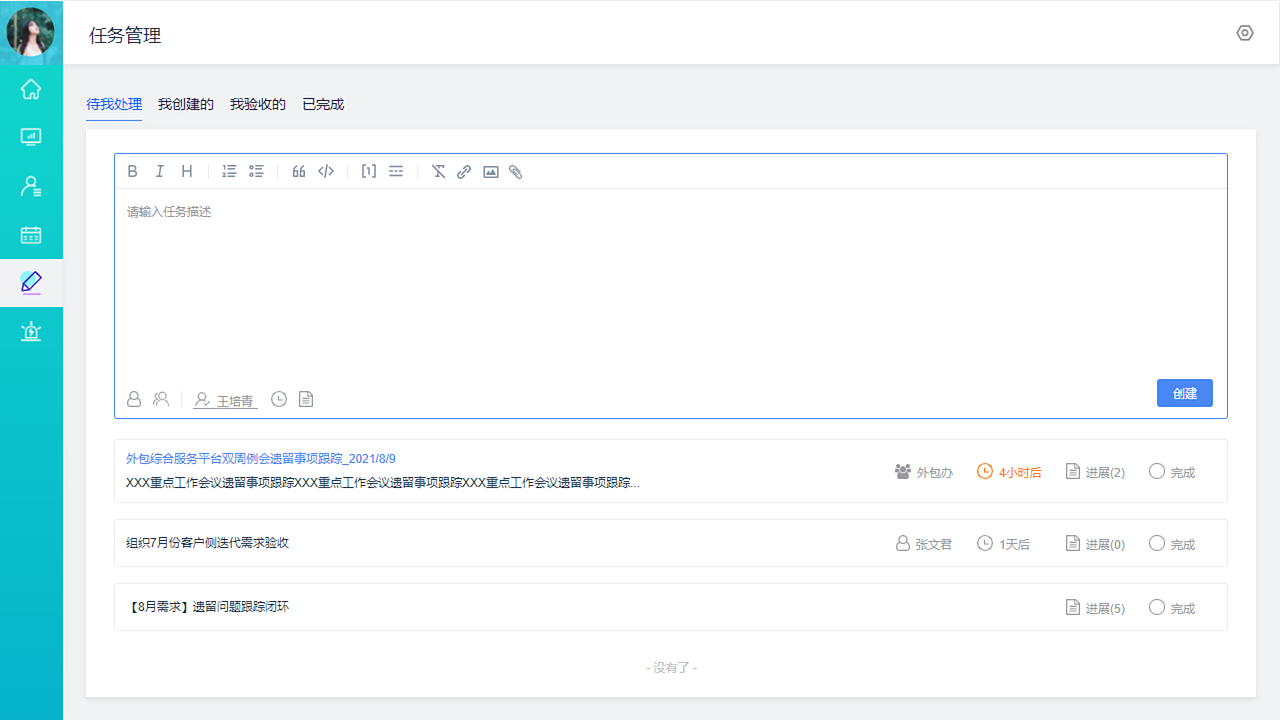
Task: Open the assignee selector with the person icon
Action: (x=134, y=399)
